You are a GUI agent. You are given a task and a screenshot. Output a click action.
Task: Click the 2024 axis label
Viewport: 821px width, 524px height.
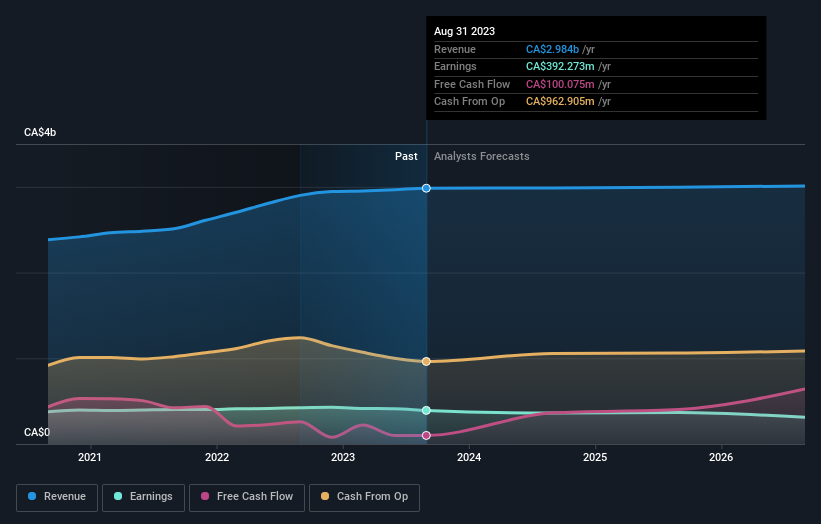469,458
